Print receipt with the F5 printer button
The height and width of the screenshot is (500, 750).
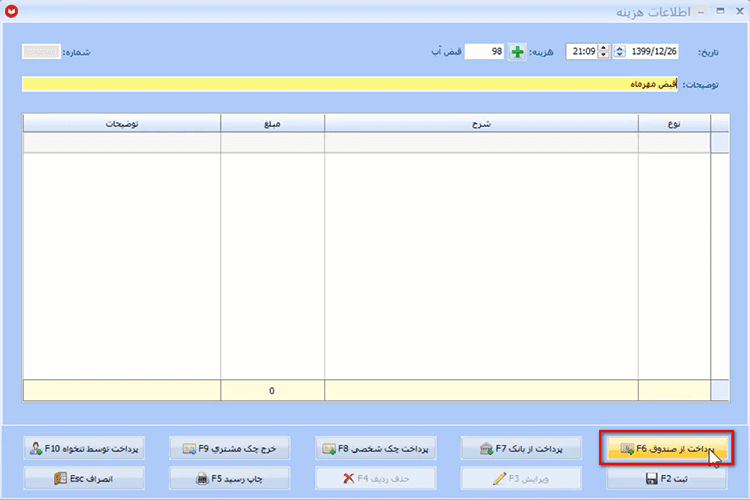(x=230, y=478)
